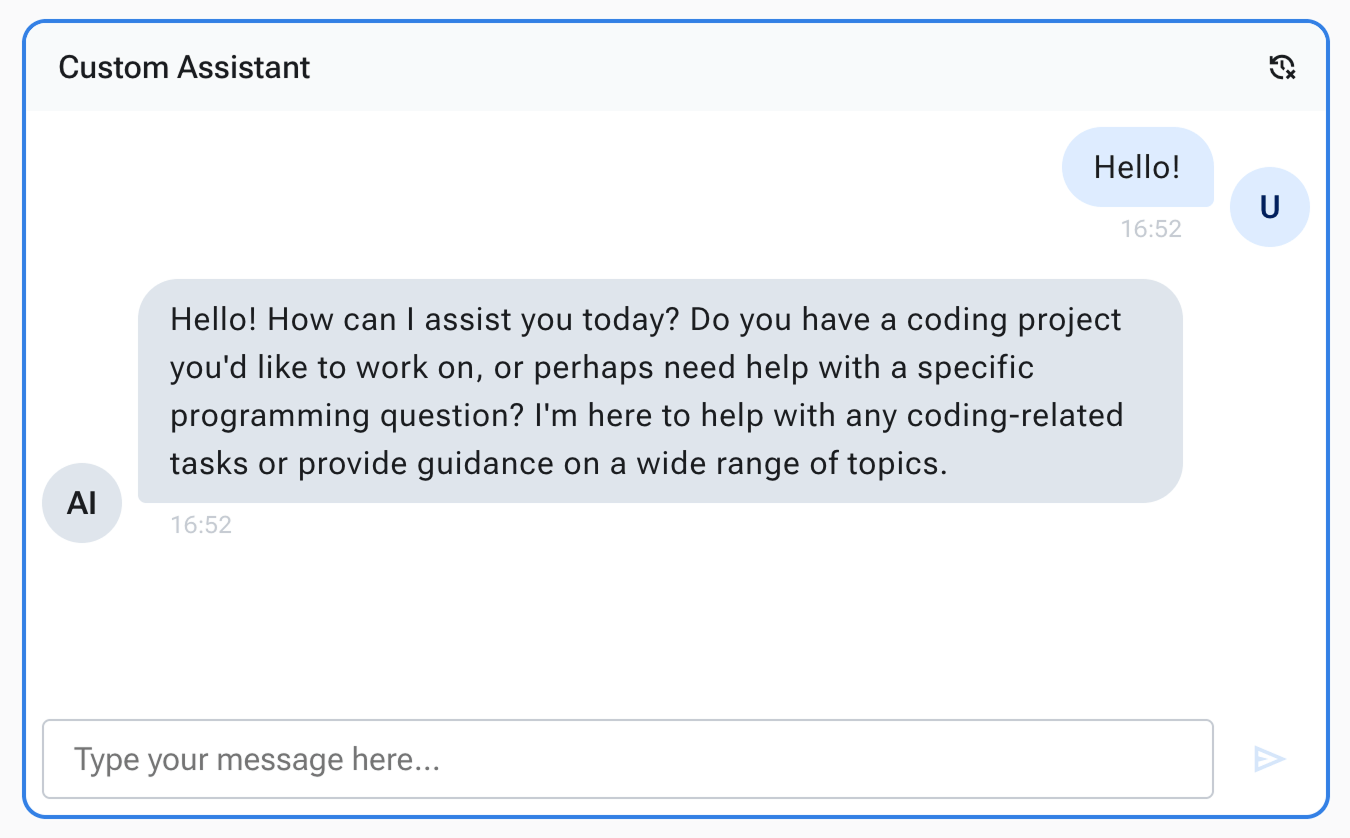Image resolution: width=1350 pixels, height=838 pixels.
Task: Click the AI avatar circle
Action: [x=82, y=503]
